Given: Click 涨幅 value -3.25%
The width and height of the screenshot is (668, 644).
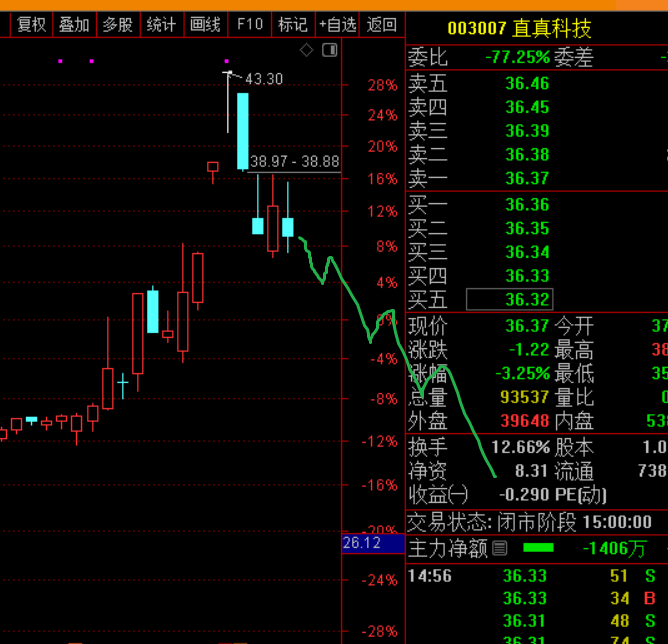Looking at the screenshot, I should click(x=523, y=374).
